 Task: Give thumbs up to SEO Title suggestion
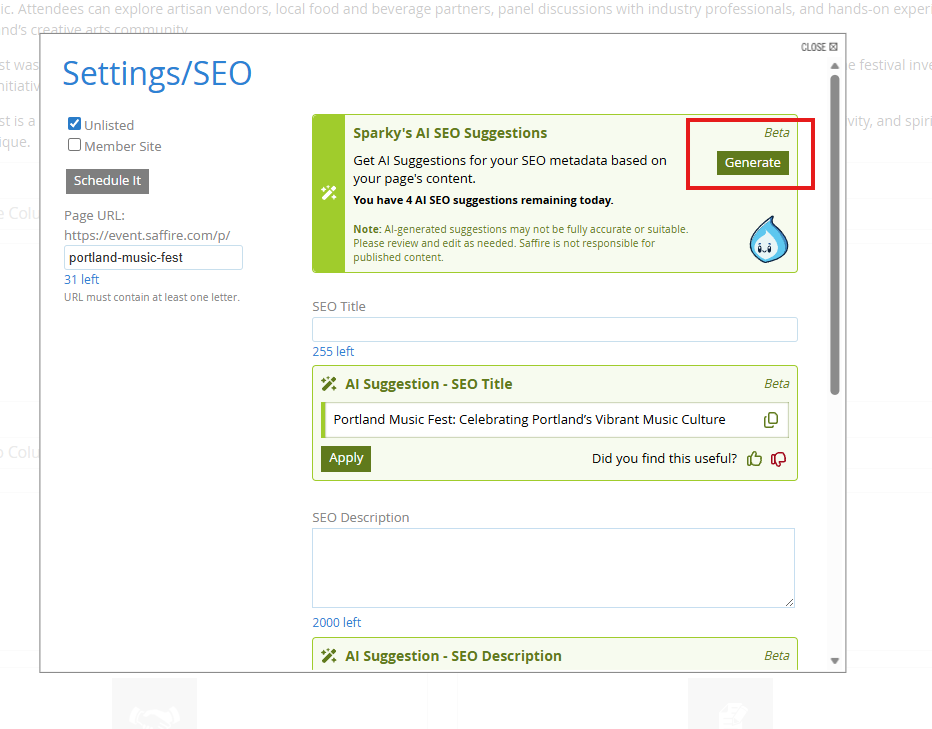[x=754, y=458]
